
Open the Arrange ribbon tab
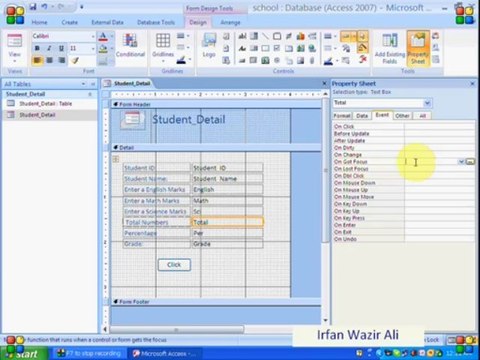pyautogui.click(x=230, y=22)
